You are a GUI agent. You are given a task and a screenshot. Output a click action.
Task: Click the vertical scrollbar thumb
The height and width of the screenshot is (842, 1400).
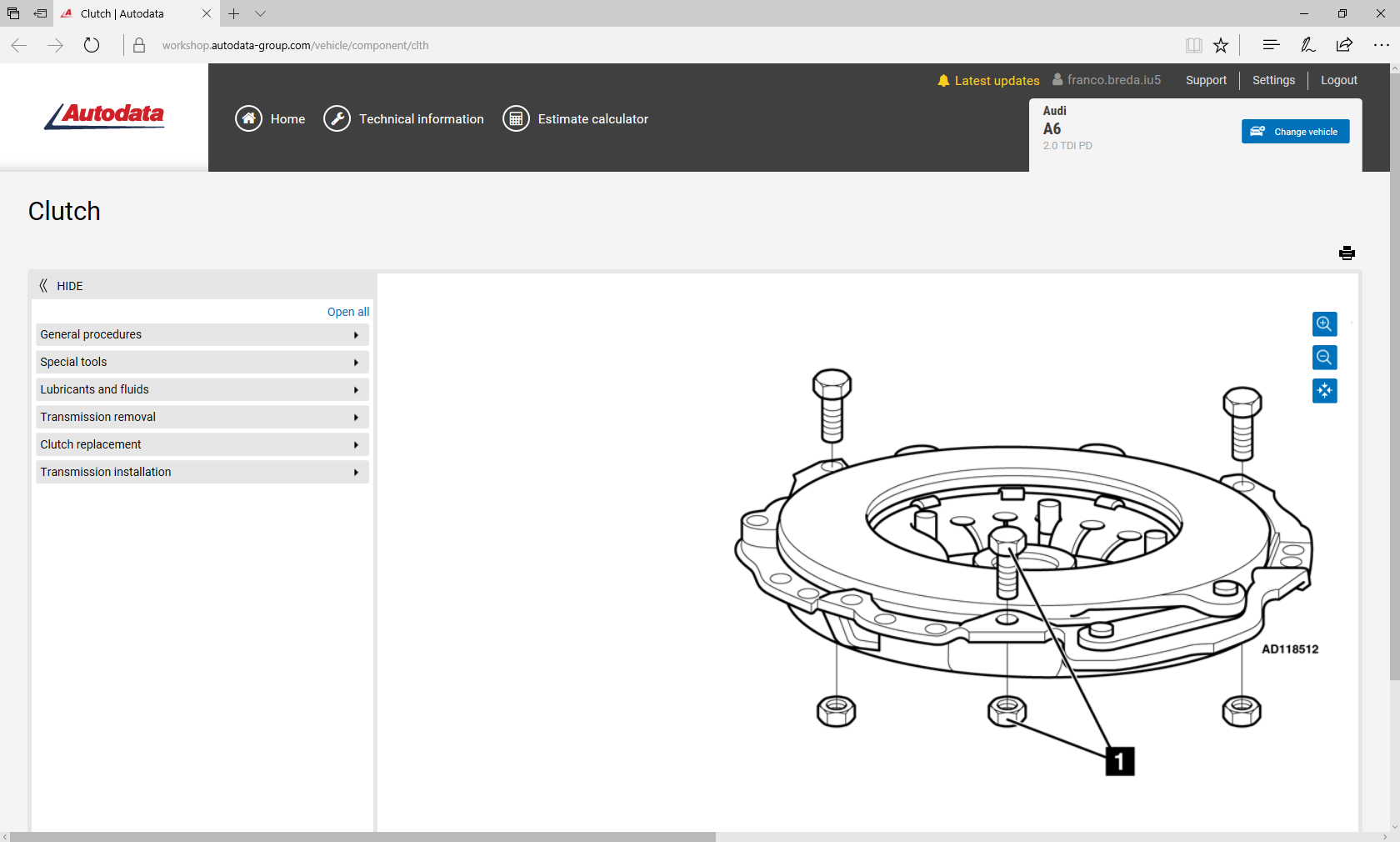coord(1394,378)
